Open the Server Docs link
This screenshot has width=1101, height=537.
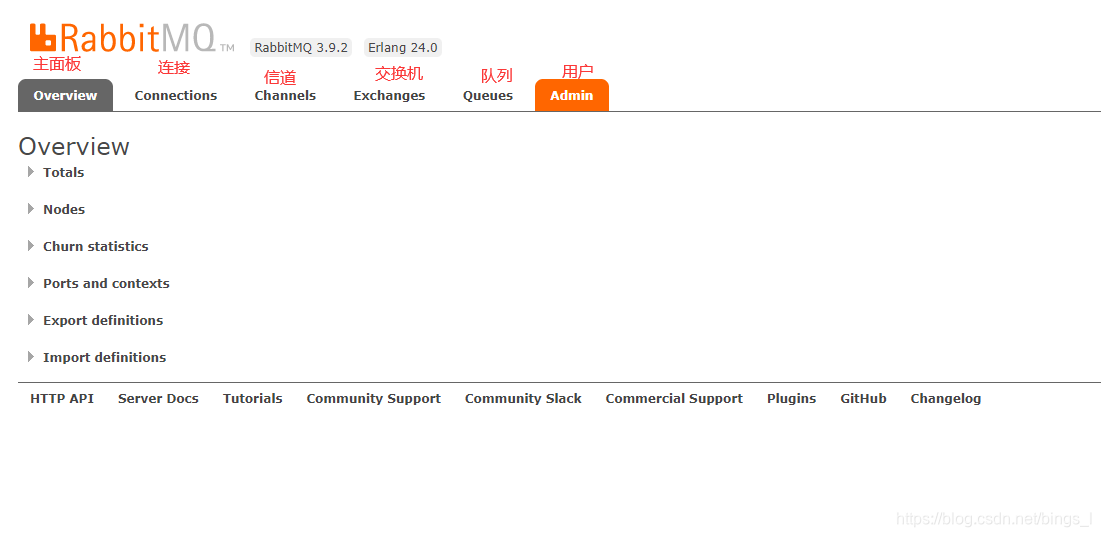158,399
